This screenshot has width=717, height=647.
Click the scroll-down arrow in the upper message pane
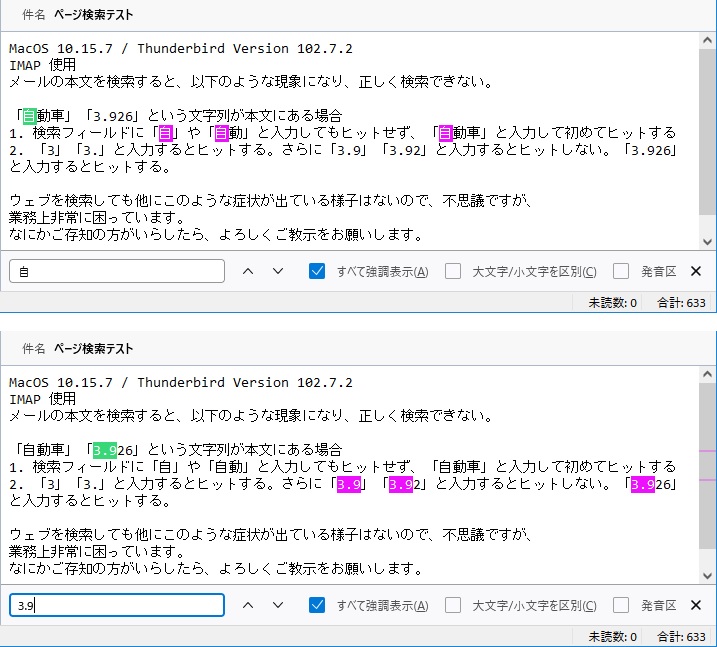[x=708, y=242]
